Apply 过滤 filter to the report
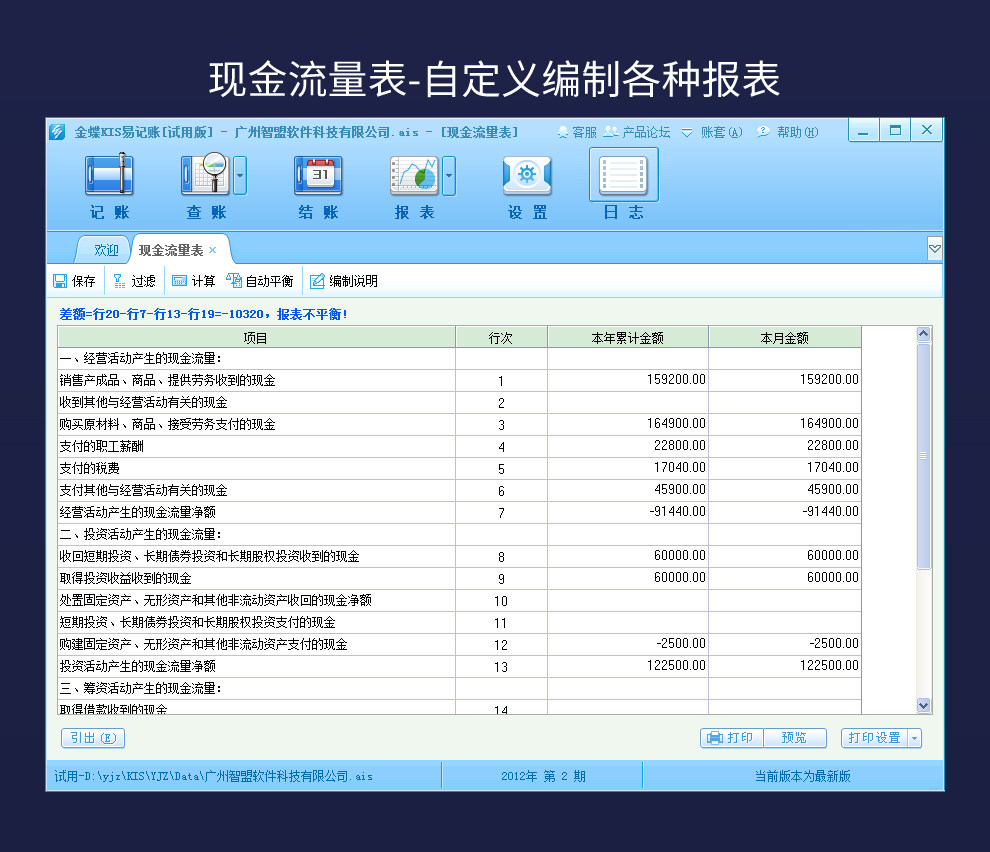 [134, 281]
